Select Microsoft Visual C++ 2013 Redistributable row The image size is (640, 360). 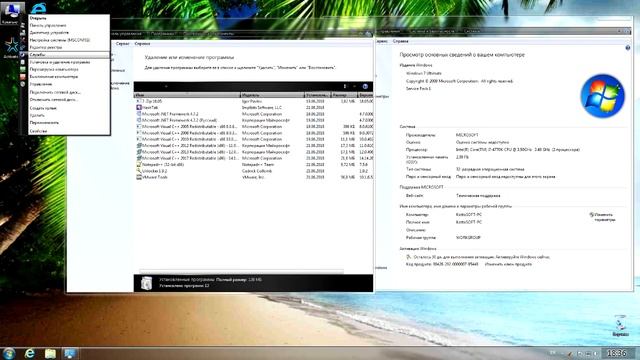[253, 152]
